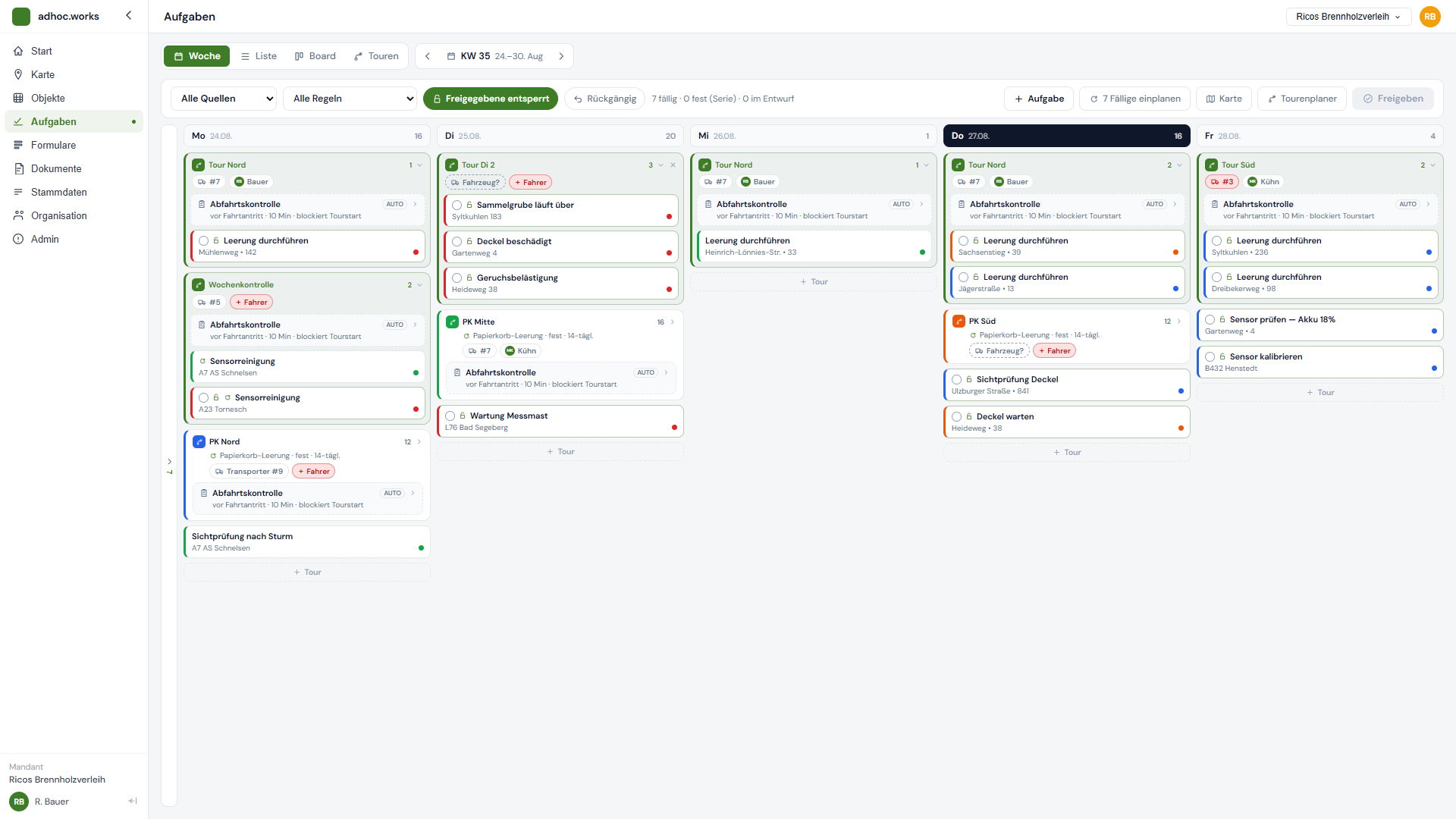Complete the Wartung Messmast task checkbox
1456x819 pixels.
click(450, 416)
